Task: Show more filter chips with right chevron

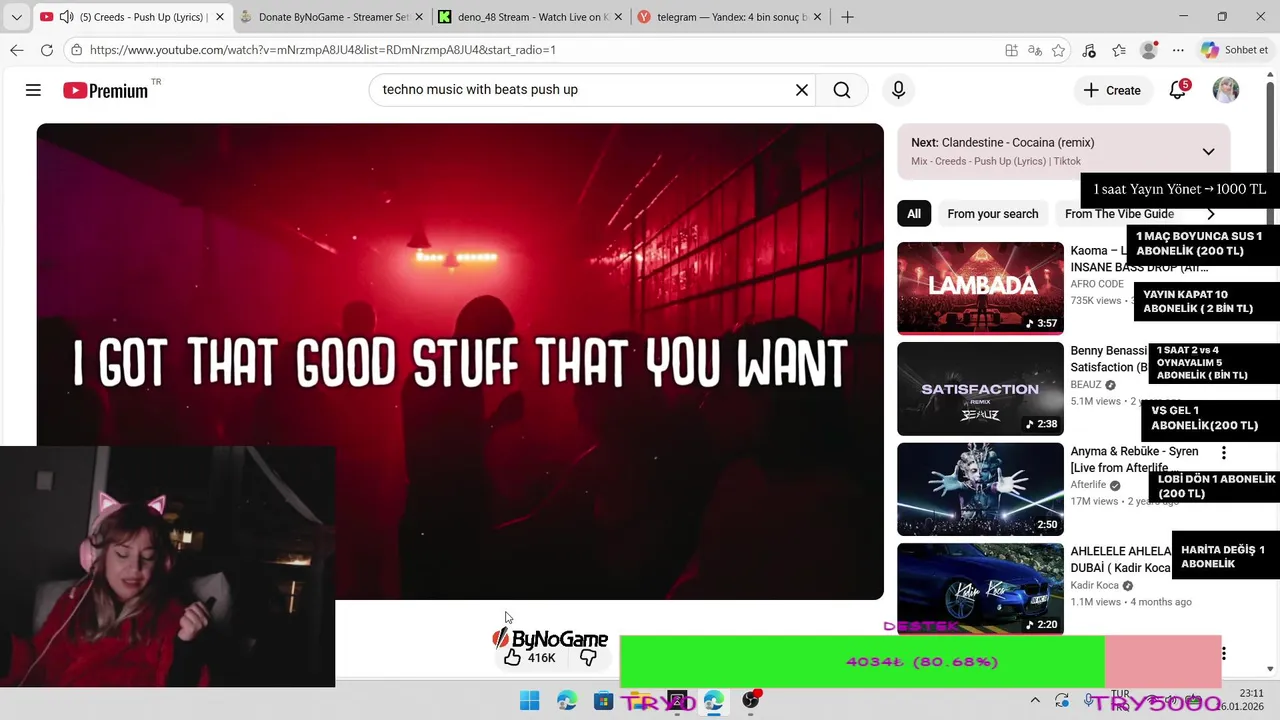Action: [x=1210, y=214]
